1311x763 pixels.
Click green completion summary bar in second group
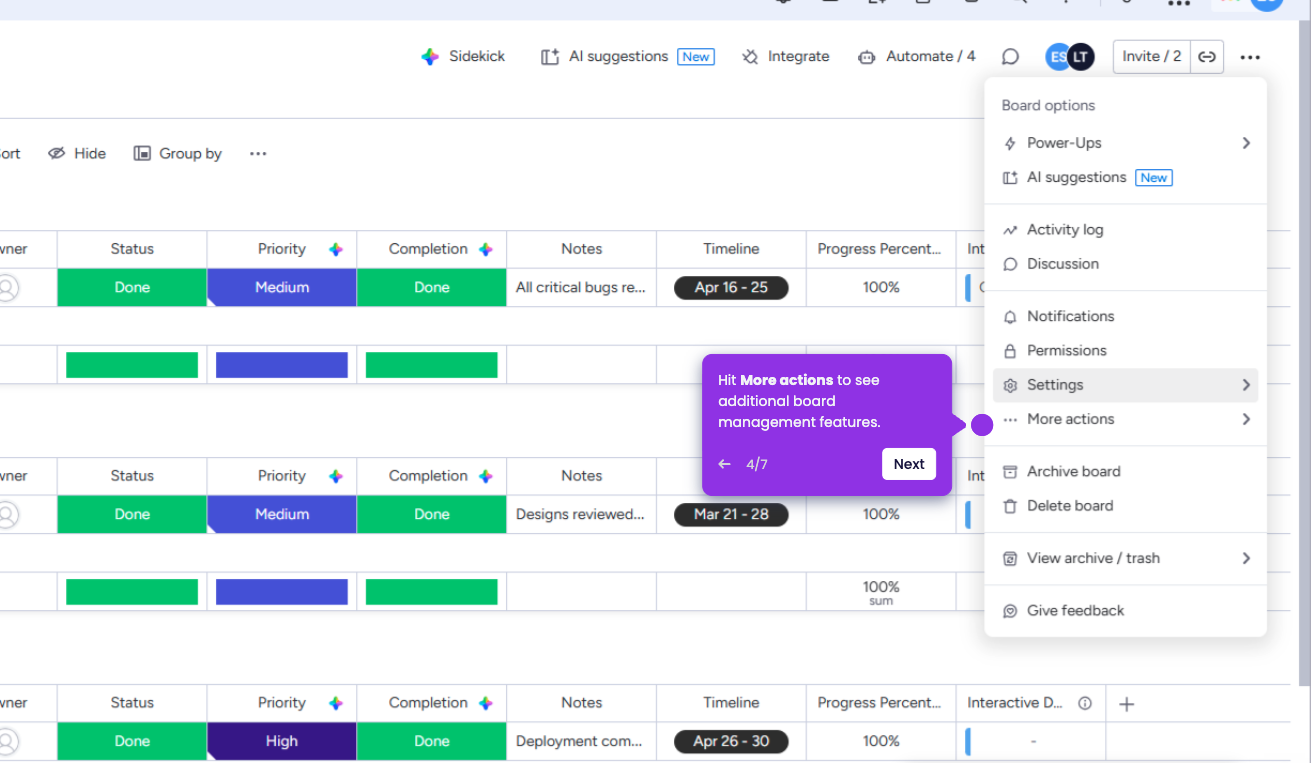point(432,592)
